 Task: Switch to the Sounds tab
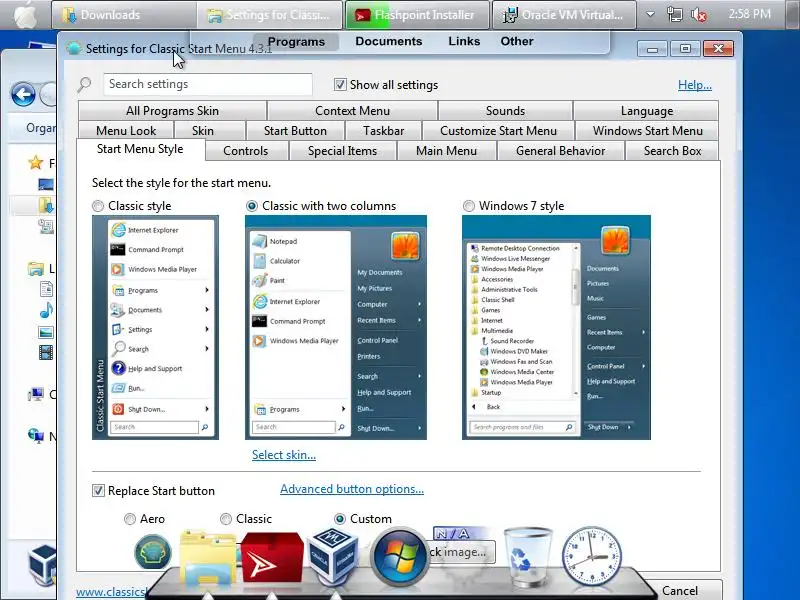[x=505, y=111]
